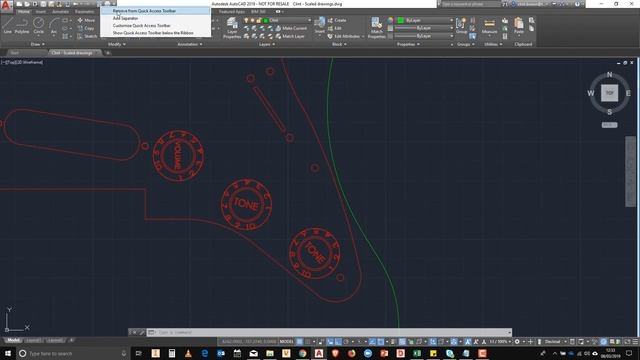
Task: Select the Polyline tool
Action: point(22,25)
